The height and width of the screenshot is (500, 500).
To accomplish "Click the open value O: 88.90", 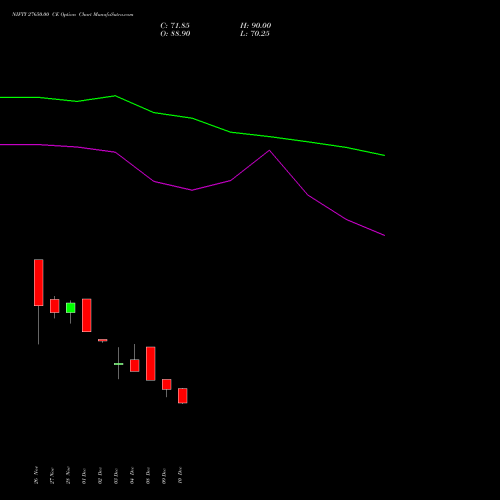I will [175, 34].
